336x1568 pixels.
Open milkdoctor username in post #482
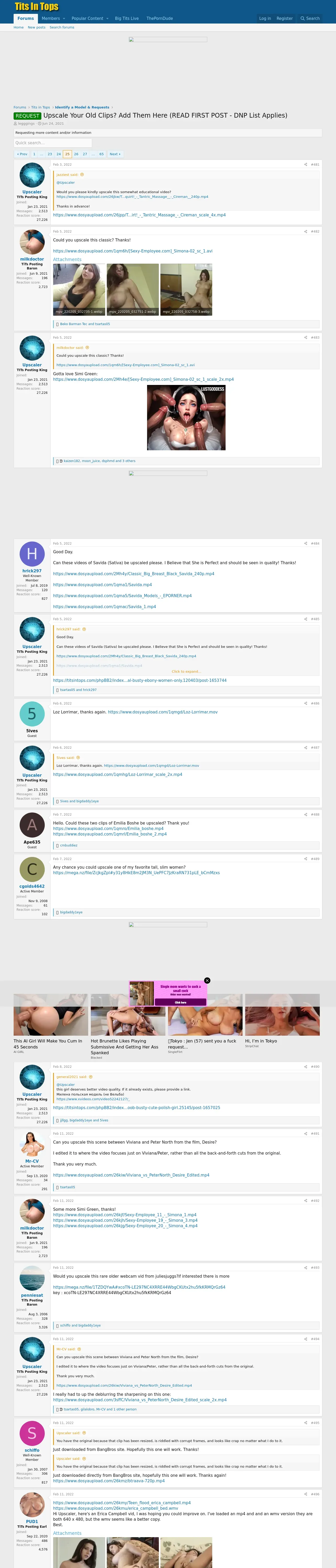[32, 259]
